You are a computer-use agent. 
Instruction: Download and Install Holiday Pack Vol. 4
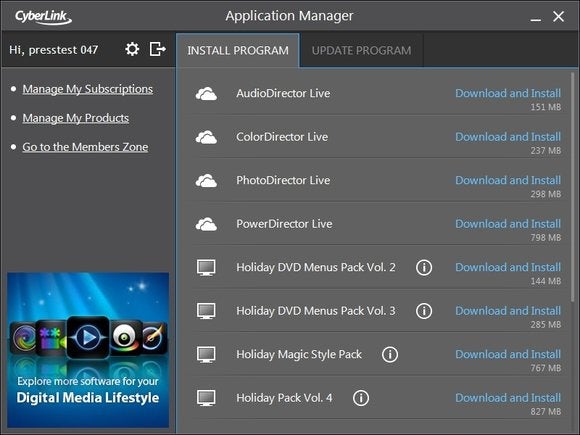[508, 398]
